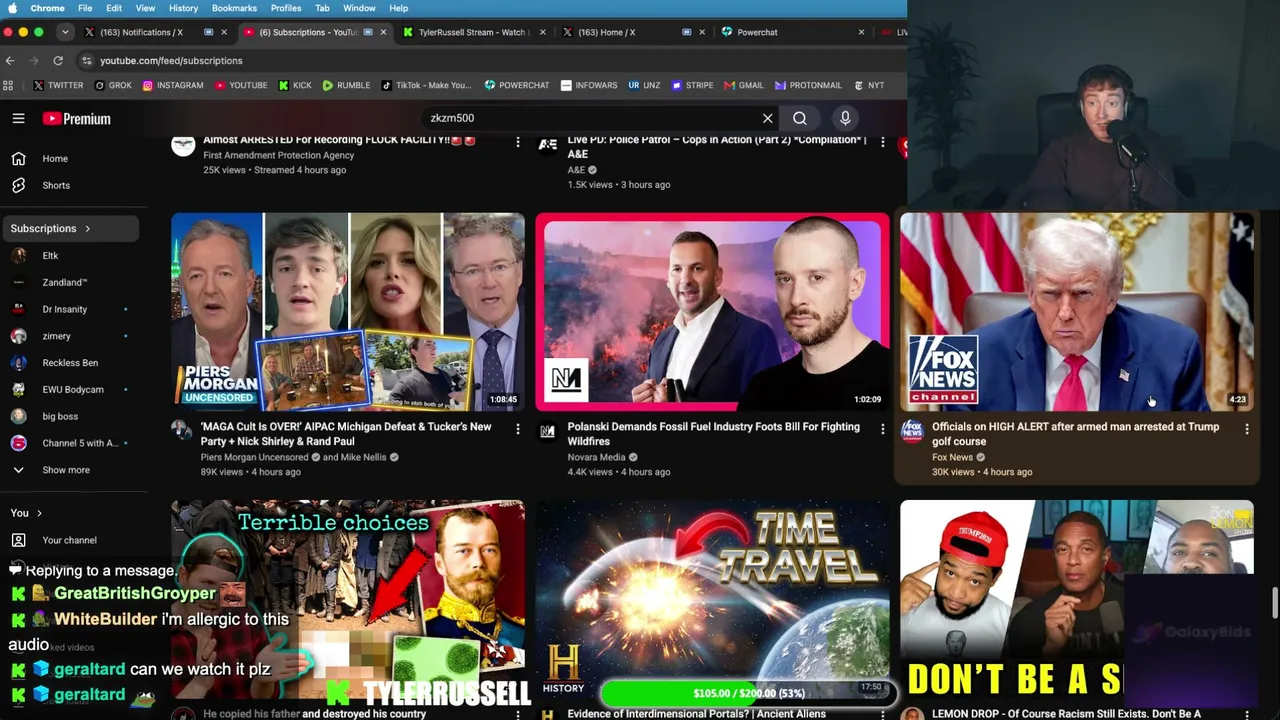This screenshot has height=720, width=1280.
Task: Open the RUMBLE bookmark
Action: (x=346, y=86)
